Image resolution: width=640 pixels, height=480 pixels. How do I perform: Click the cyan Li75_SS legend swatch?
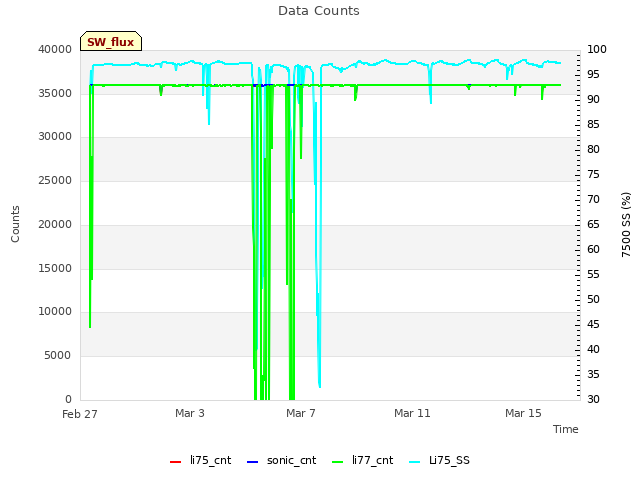[414, 462]
